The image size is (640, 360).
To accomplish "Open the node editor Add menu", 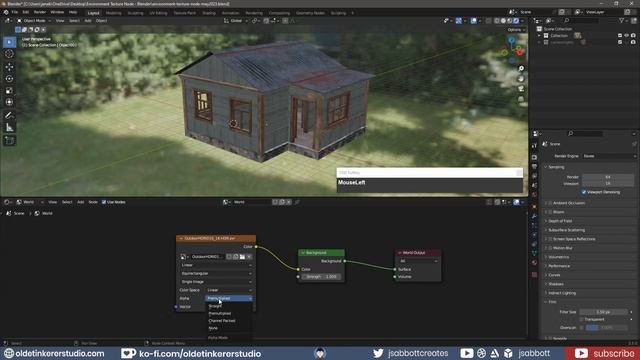I will 80,202.
